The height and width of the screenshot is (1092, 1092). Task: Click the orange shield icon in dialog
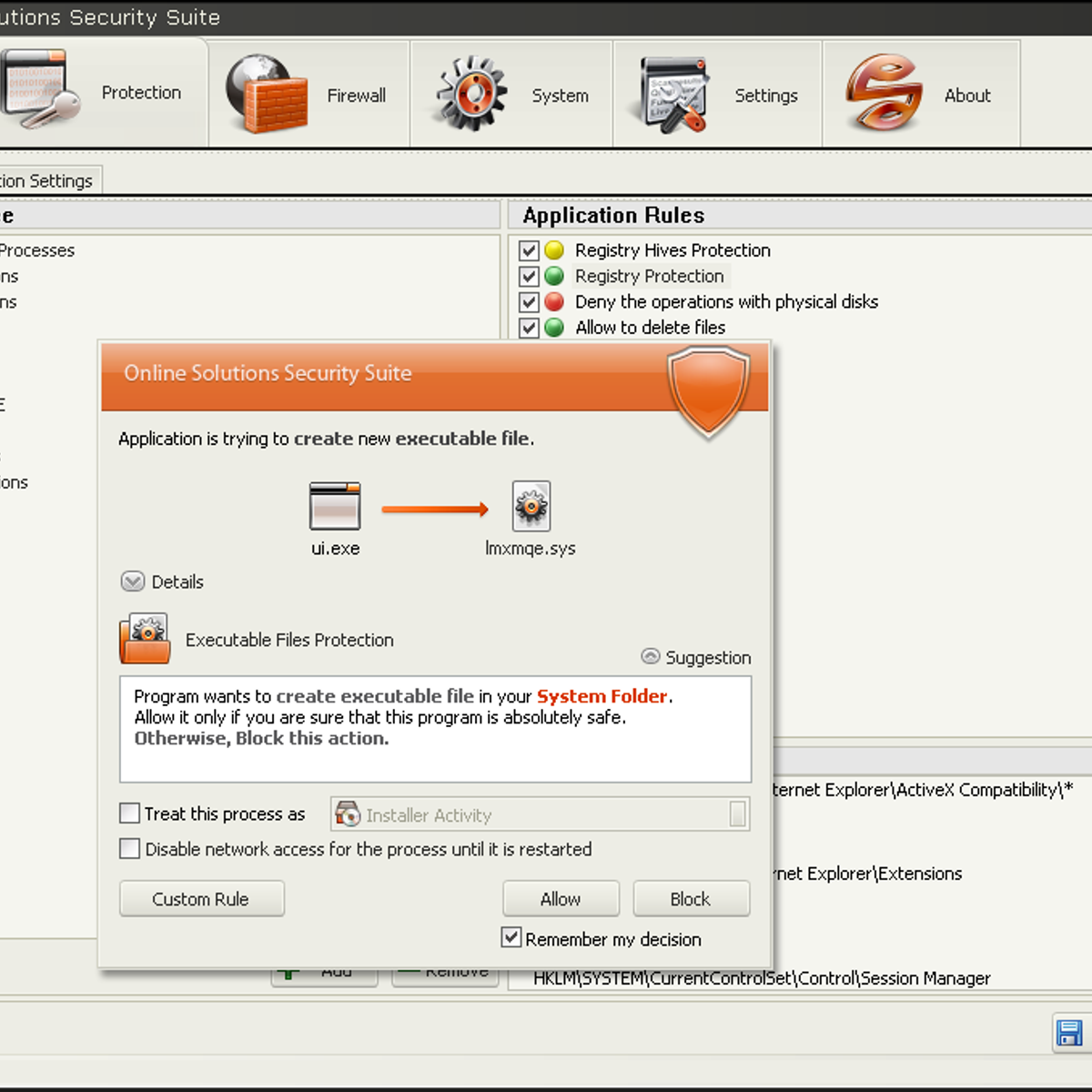pos(709,391)
